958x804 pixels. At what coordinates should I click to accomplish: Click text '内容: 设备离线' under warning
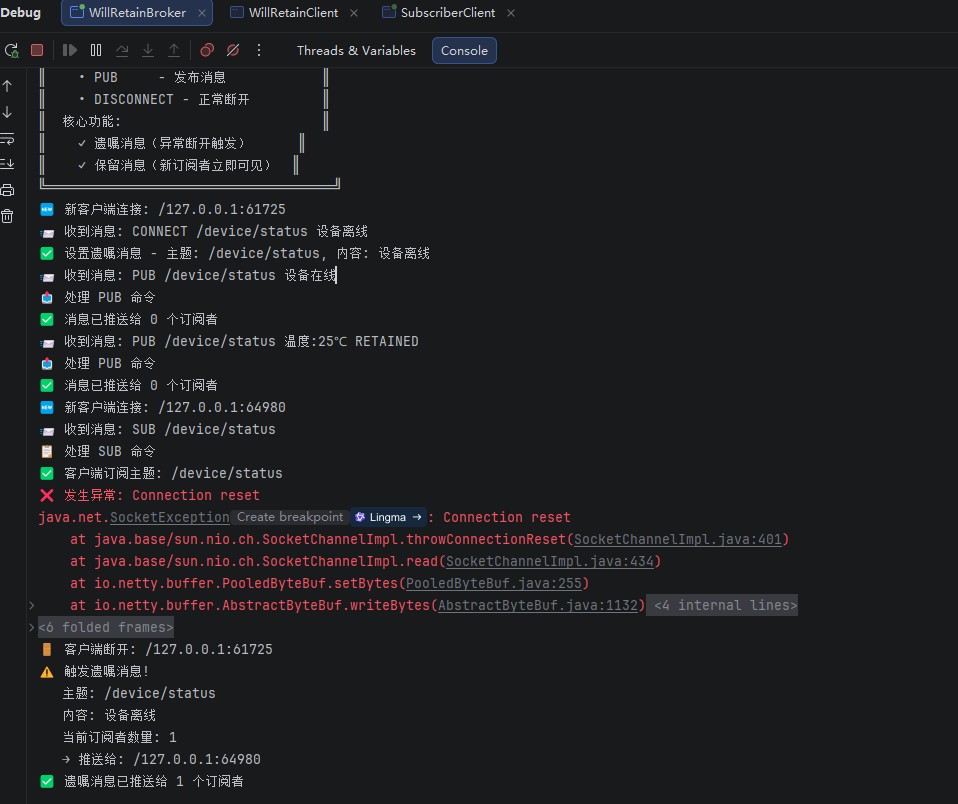pos(109,715)
